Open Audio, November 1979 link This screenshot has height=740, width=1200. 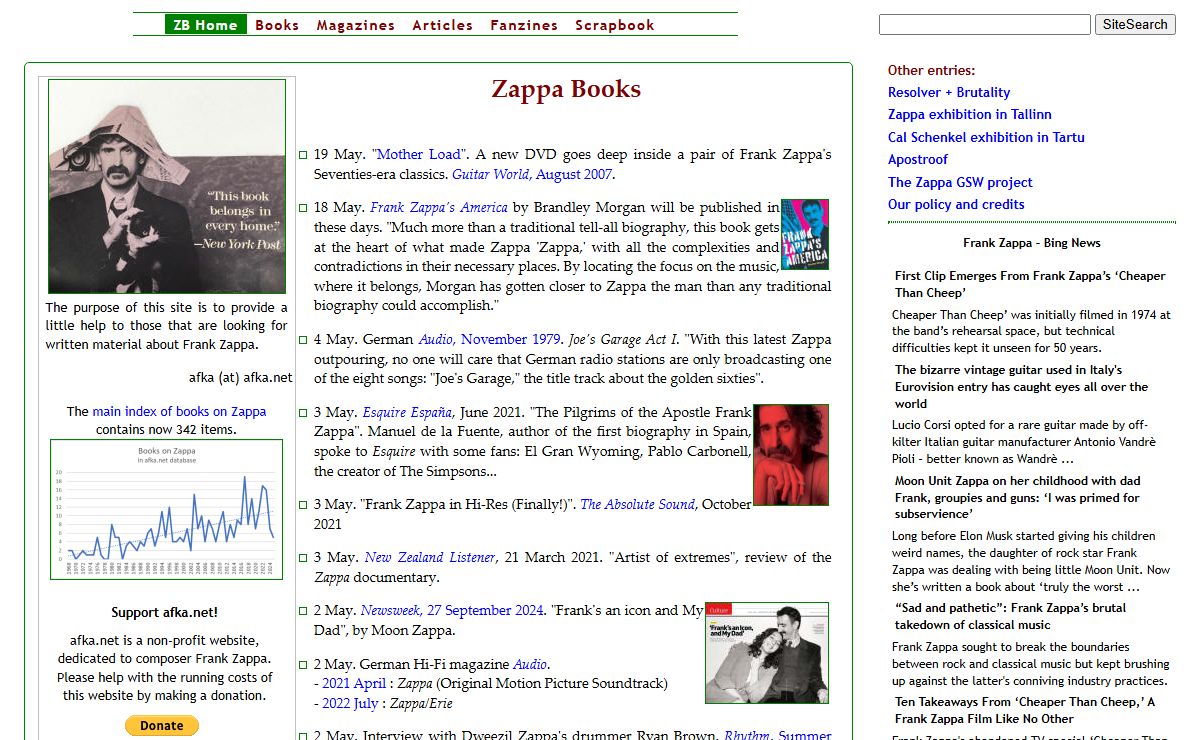489,340
